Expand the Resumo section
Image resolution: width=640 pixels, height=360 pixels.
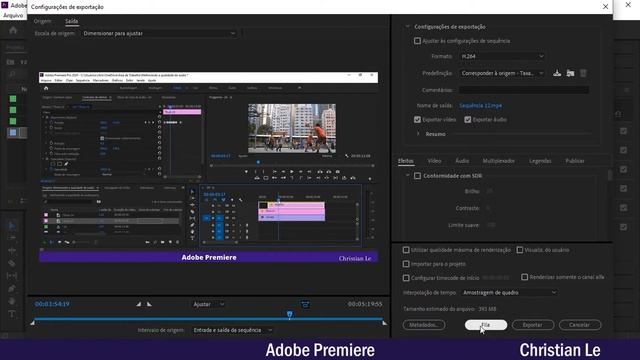click(418, 134)
